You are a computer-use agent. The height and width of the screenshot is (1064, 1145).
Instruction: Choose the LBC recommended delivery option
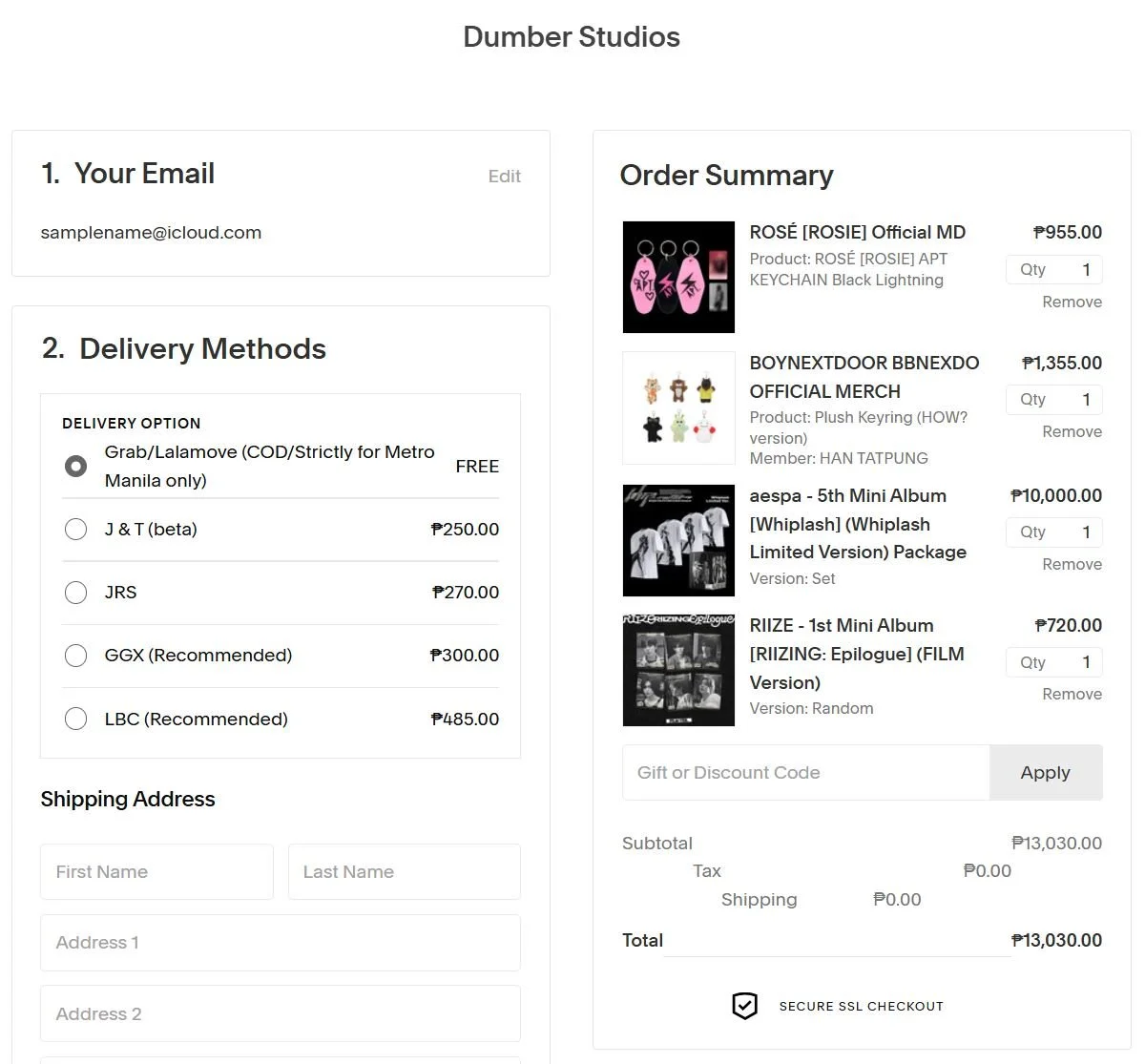pyautogui.click(x=75, y=719)
